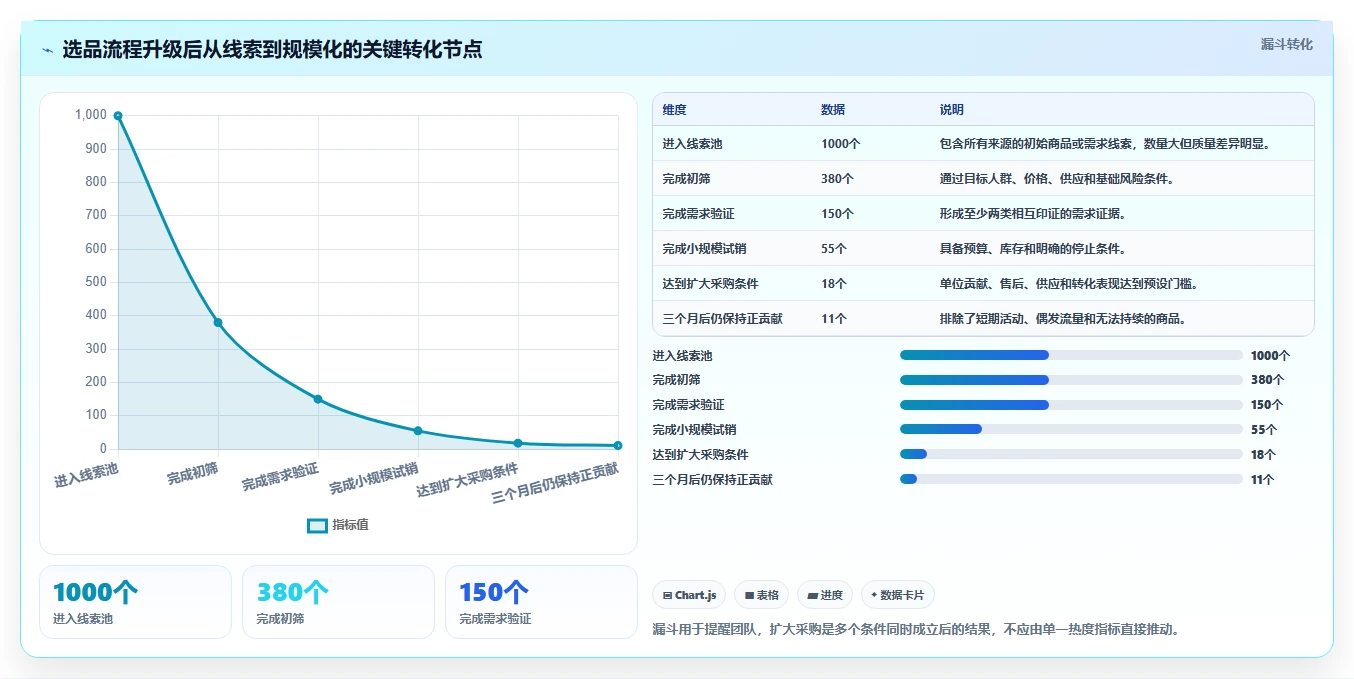
Task: Click the 维度 column header
Action: [674, 110]
